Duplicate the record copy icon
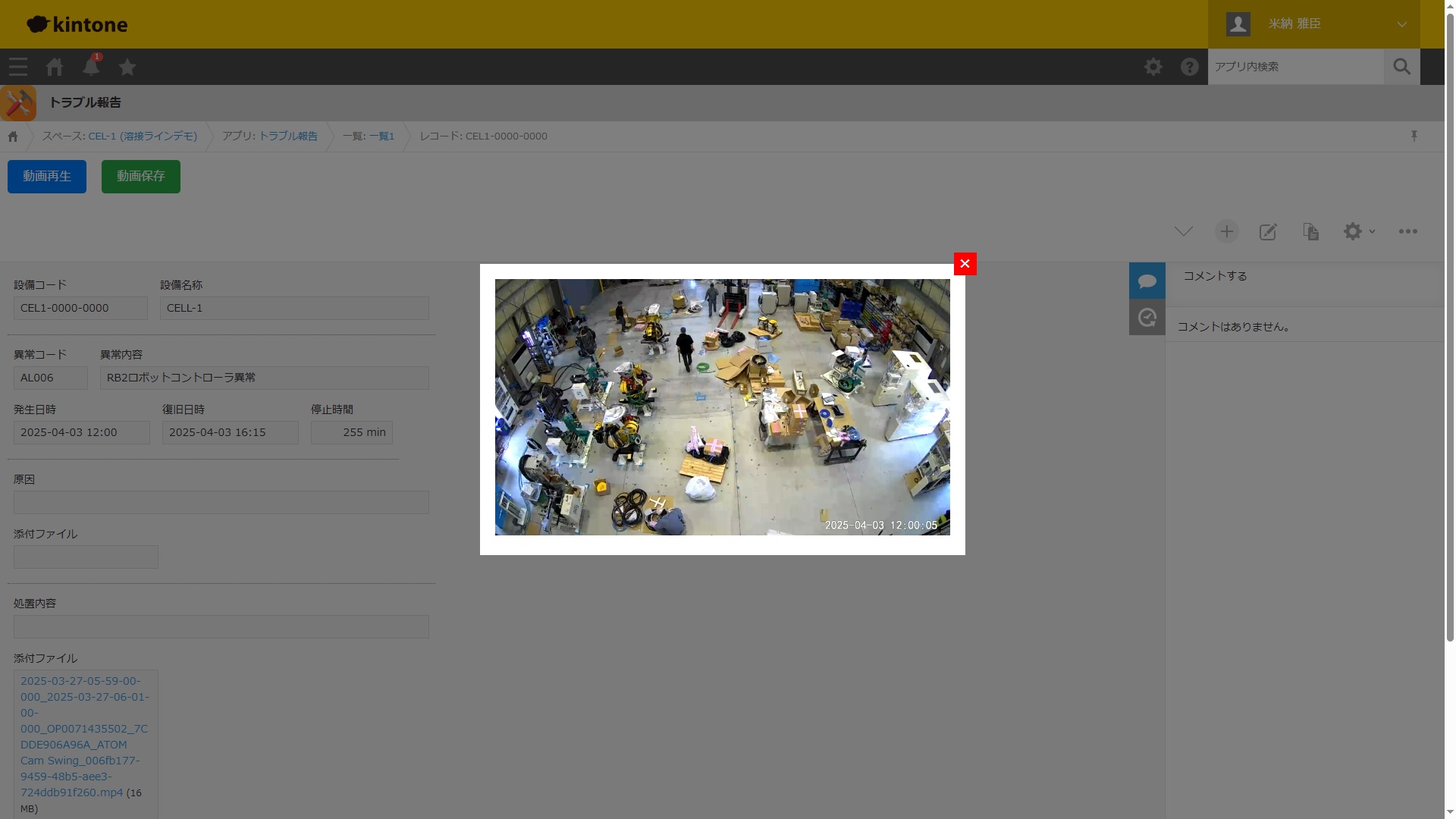Image resolution: width=1456 pixels, height=819 pixels. click(1311, 231)
